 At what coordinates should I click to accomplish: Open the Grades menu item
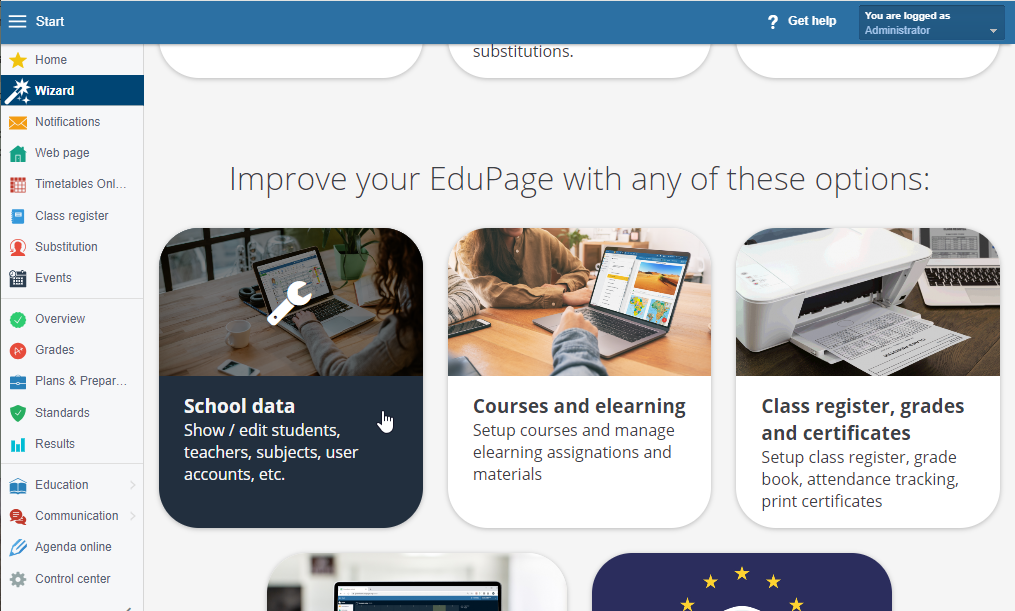coord(72,350)
